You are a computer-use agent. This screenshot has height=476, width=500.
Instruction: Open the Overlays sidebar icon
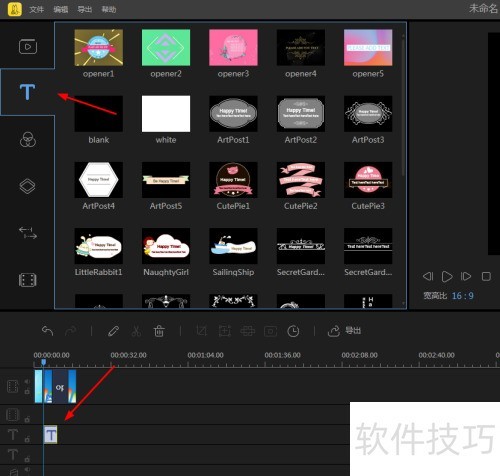tap(27, 186)
